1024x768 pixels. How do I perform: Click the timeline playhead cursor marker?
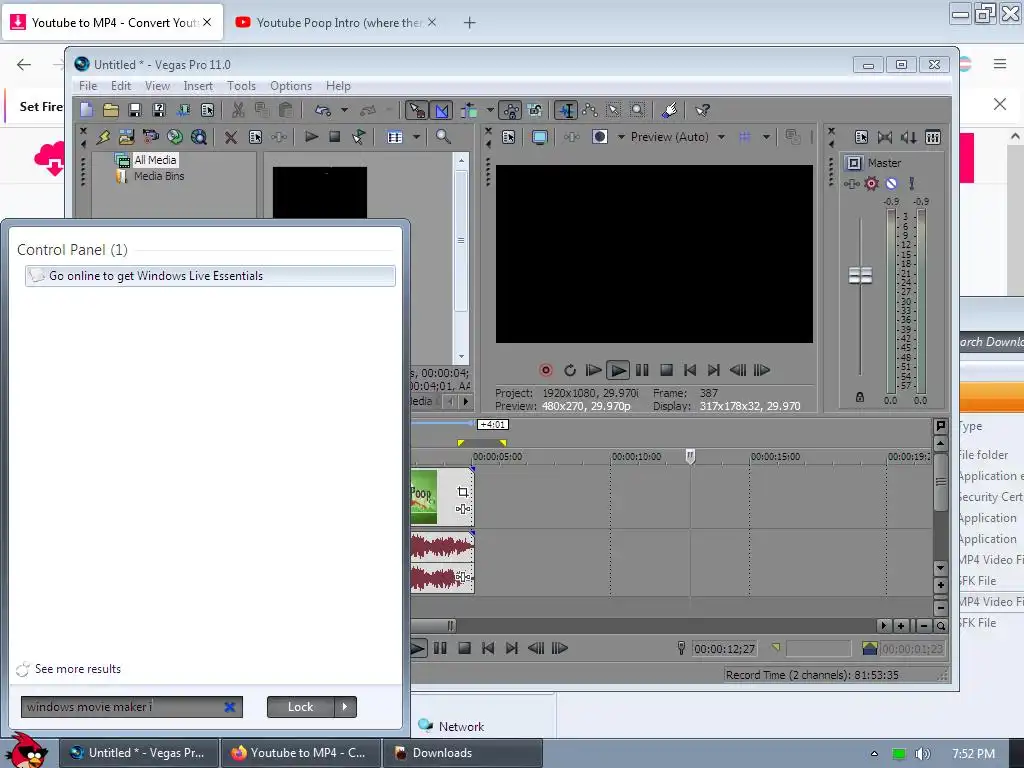(x=690, y=456)
